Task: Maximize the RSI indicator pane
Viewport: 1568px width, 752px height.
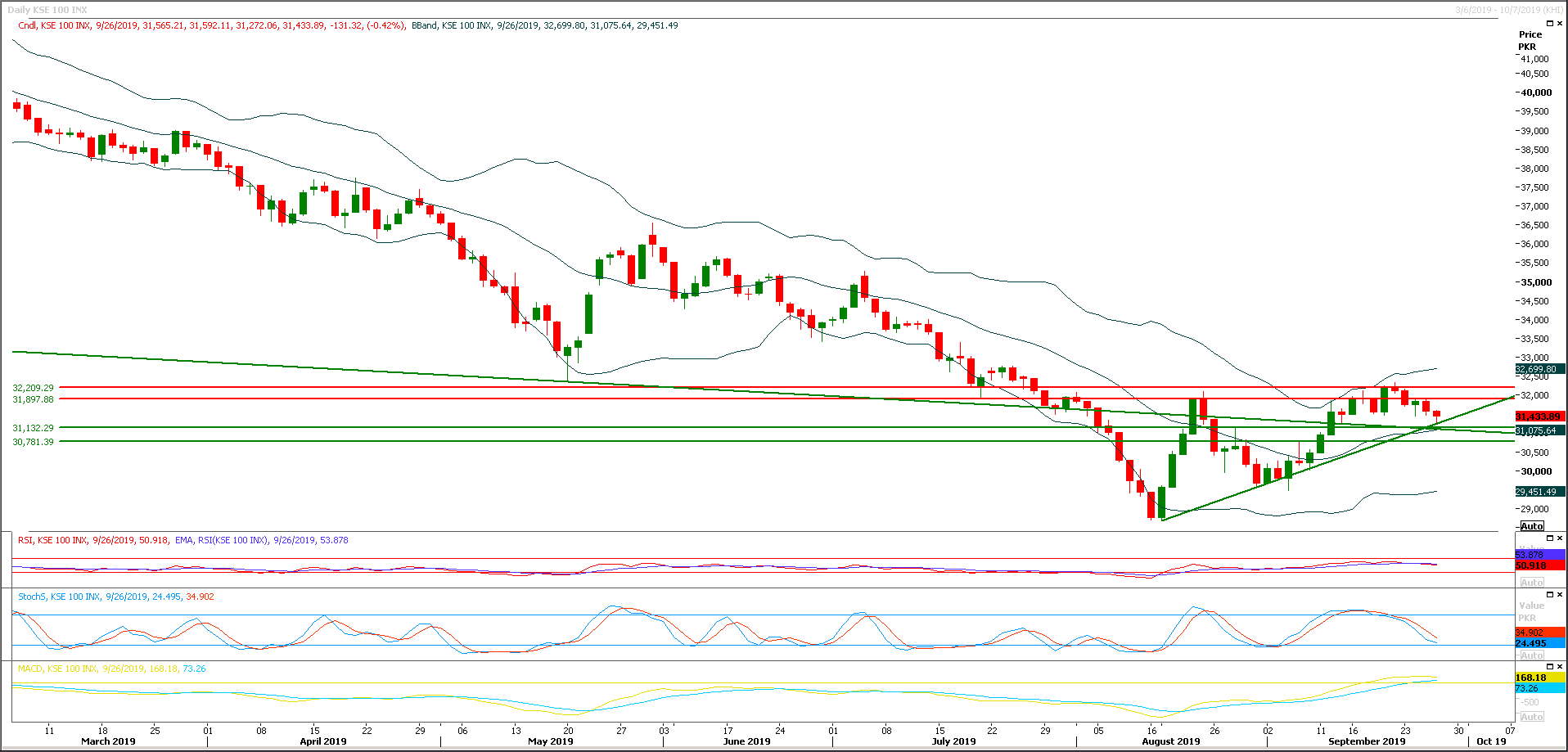Action: click(x=1549, y=538)
